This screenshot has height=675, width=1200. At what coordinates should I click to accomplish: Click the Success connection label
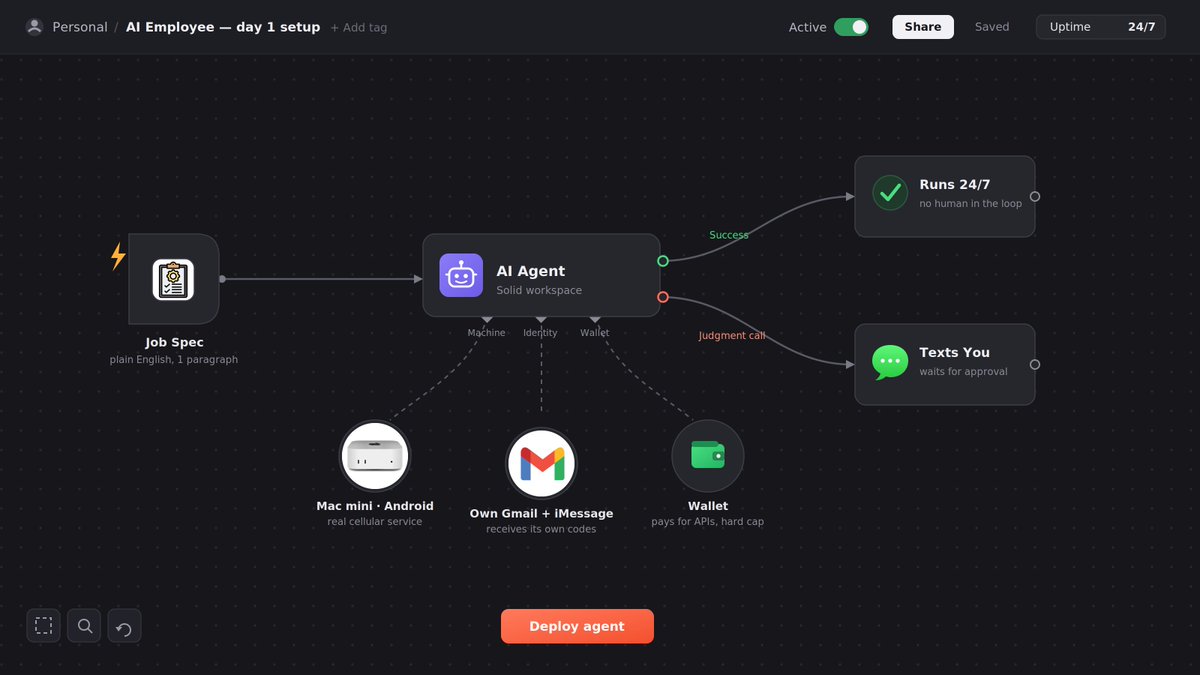tap(729, 235)
